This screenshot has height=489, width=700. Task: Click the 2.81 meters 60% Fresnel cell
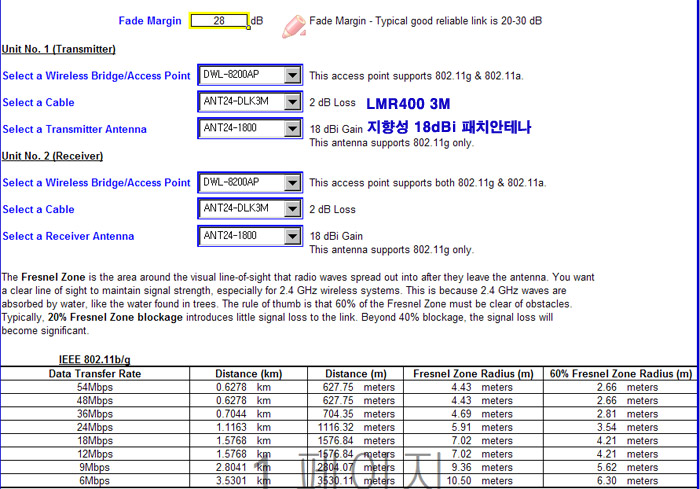[621, 414]
